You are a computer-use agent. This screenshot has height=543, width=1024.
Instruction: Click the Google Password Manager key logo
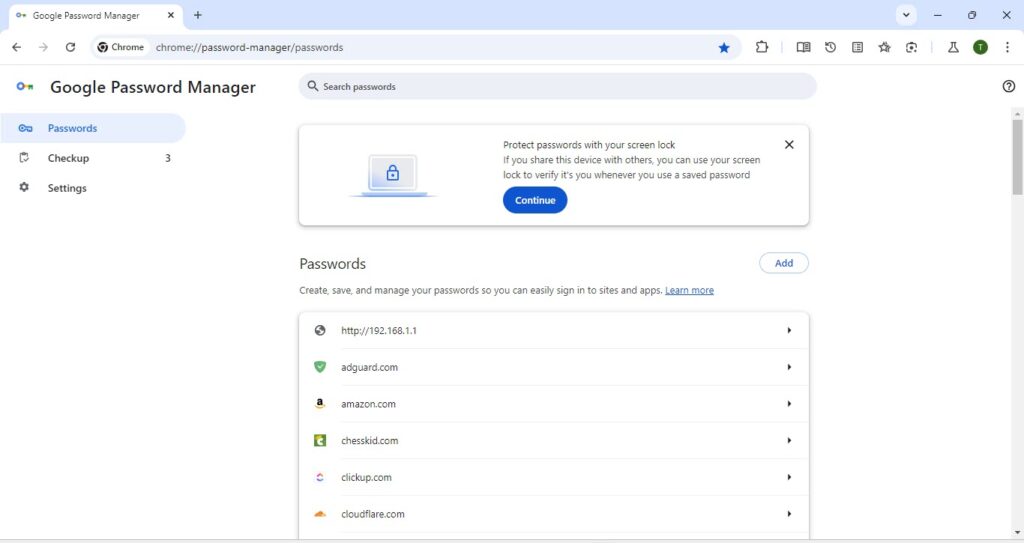coord(25,86)
